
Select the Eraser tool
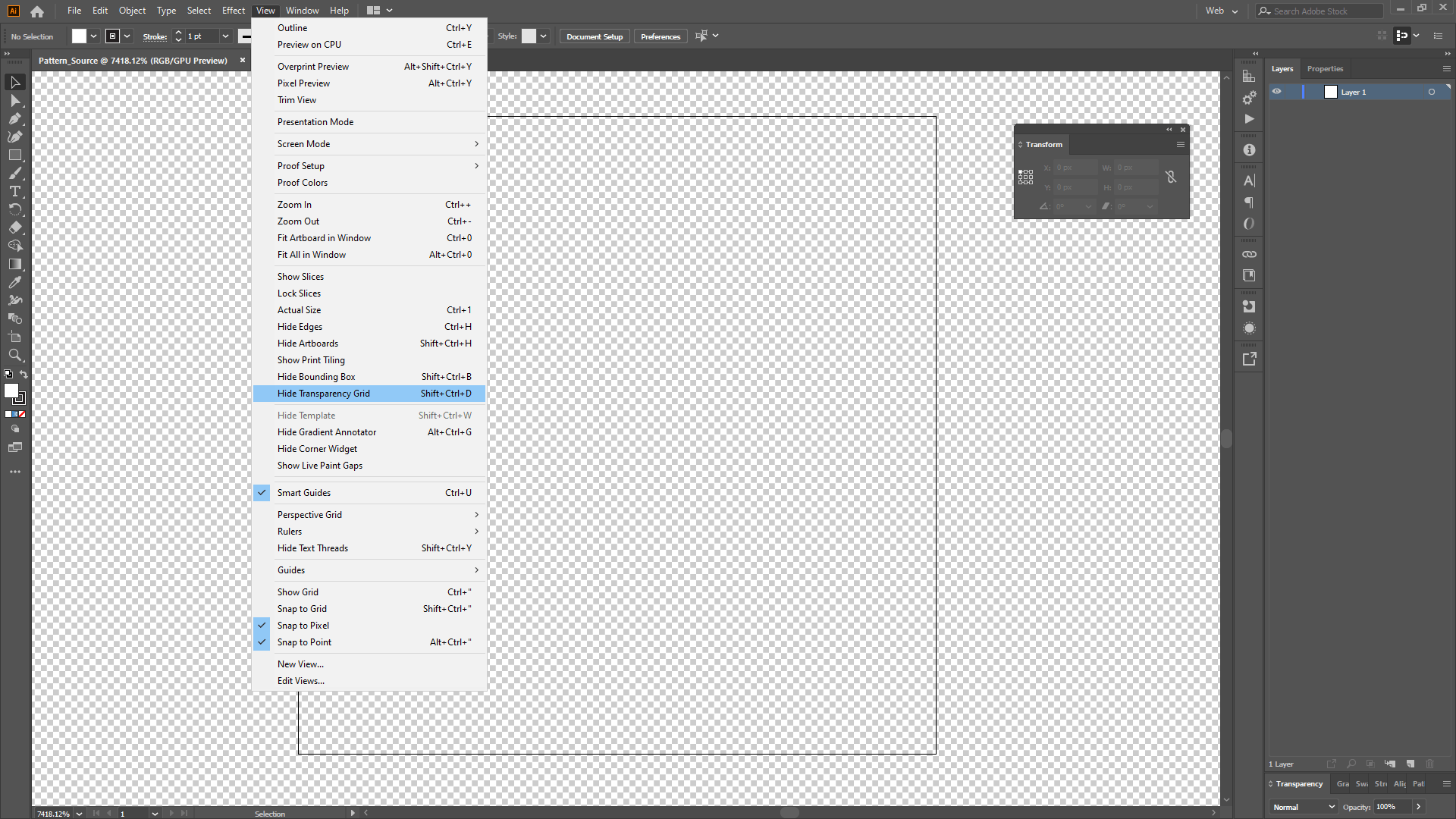pyautogui.click(x=14, y=227)
